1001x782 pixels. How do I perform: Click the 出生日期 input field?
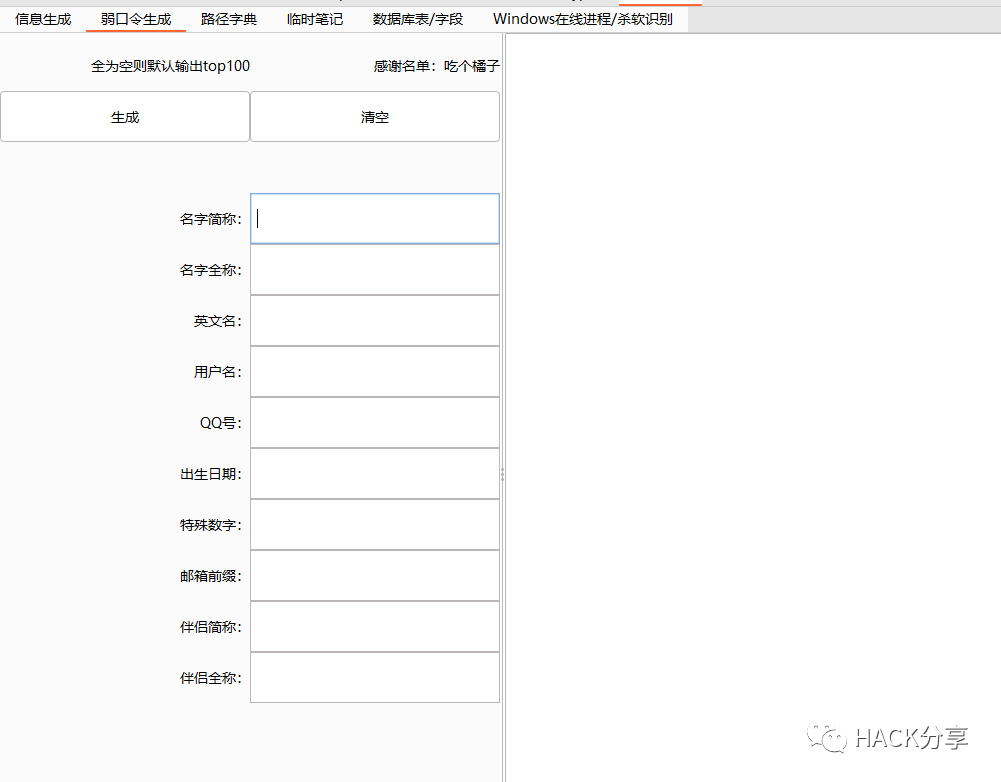coord(375,474)
